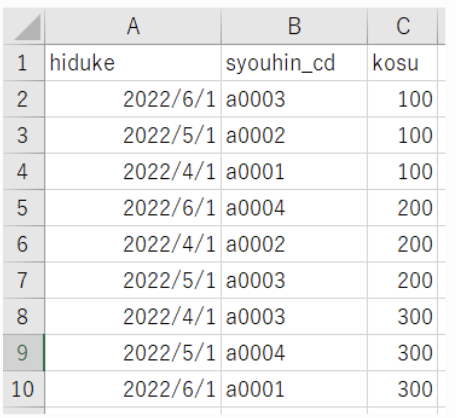Click the kosu header cell
This screenshot has width=456, height=418.
point(402,63)
